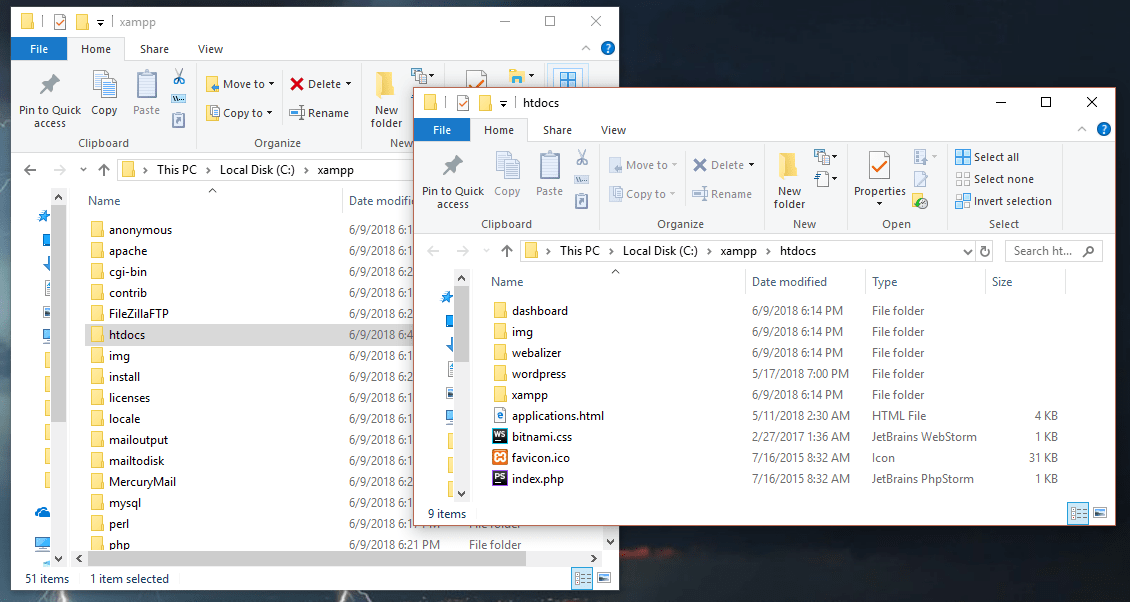Click the Cut scissors icon in xampp window
Viewport: 1130px width, 602px height.
pos(179,76)
